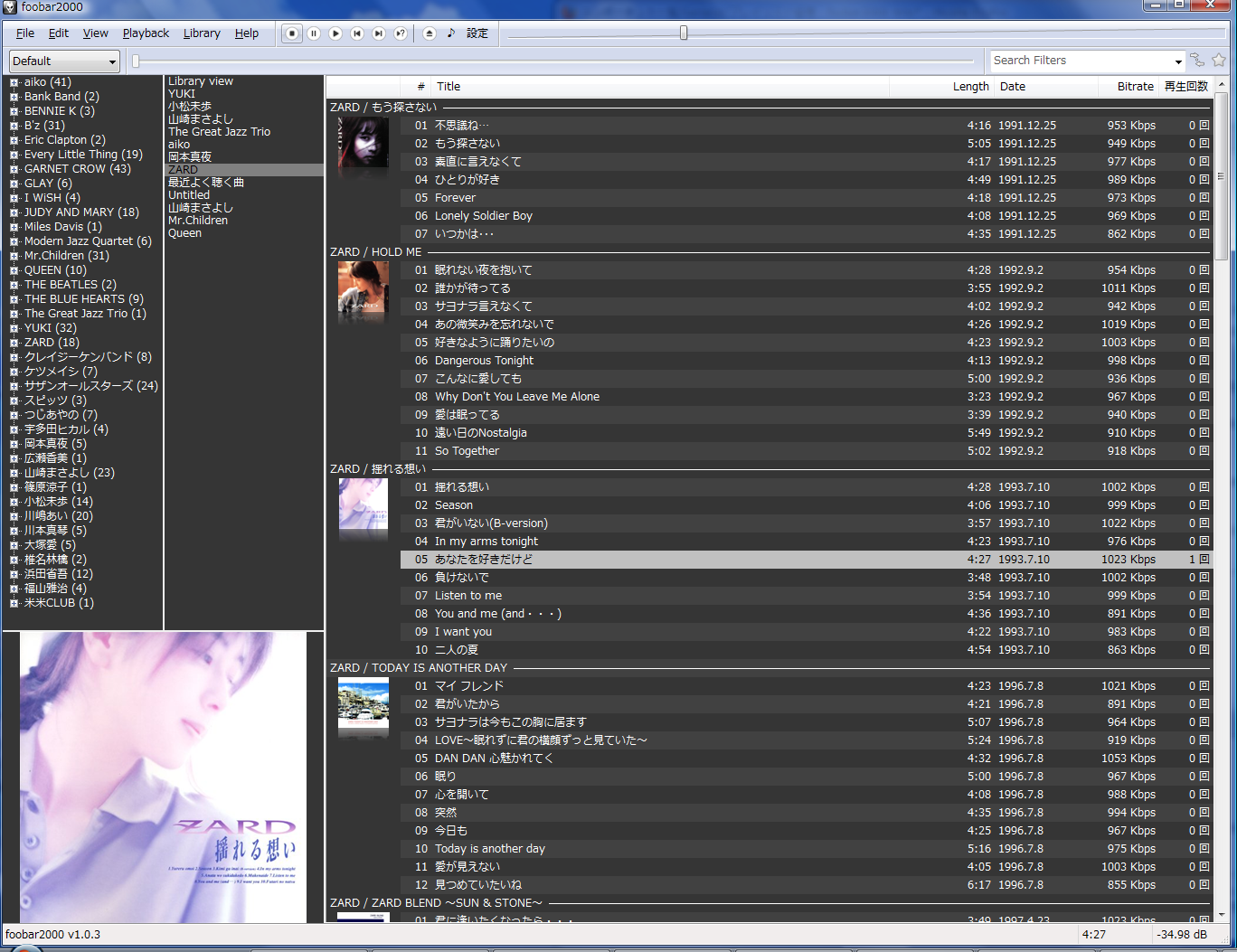Select the ZARD playlist entry

[x=244, y=170]
